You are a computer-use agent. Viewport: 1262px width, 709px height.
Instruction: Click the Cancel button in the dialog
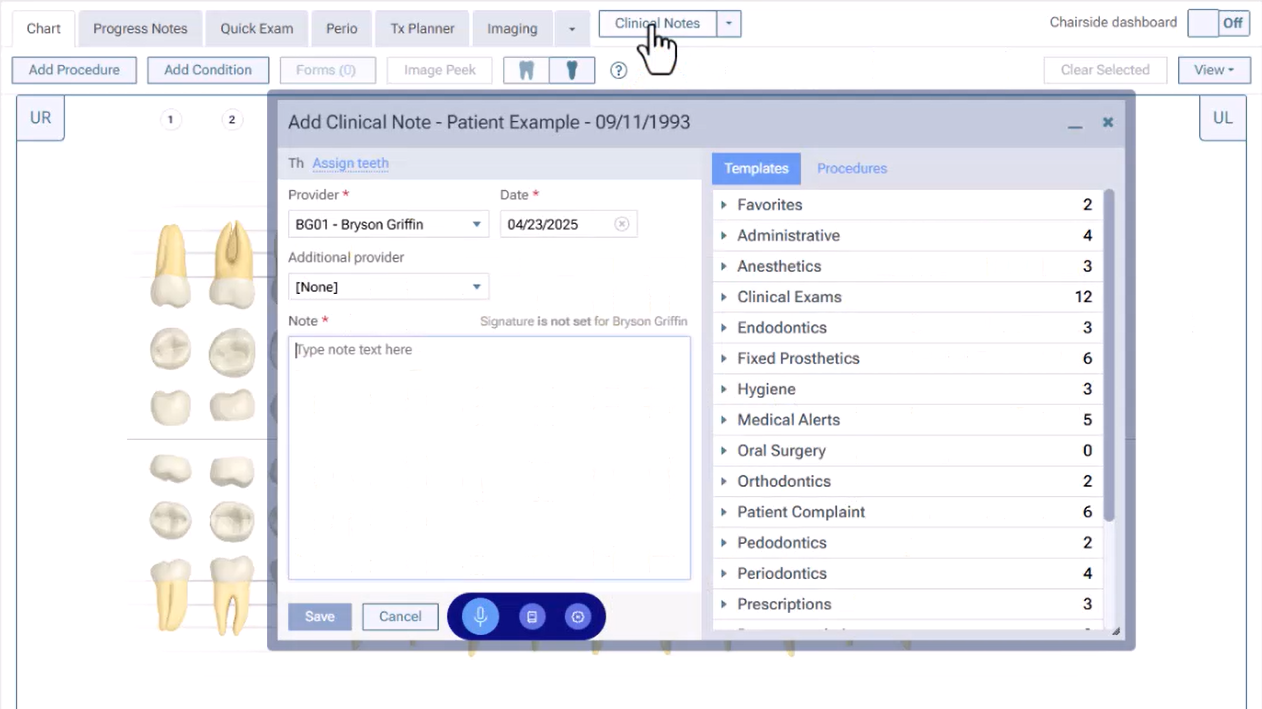pos(400,616)
